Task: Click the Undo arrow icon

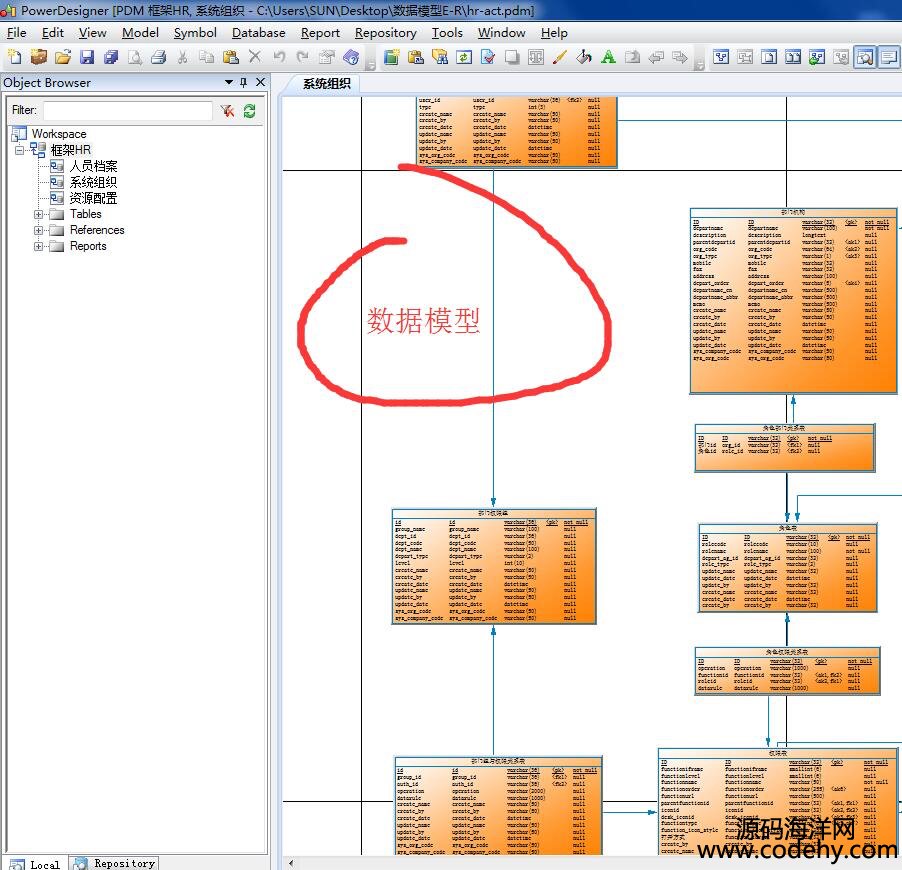Action: pos(279,57)
